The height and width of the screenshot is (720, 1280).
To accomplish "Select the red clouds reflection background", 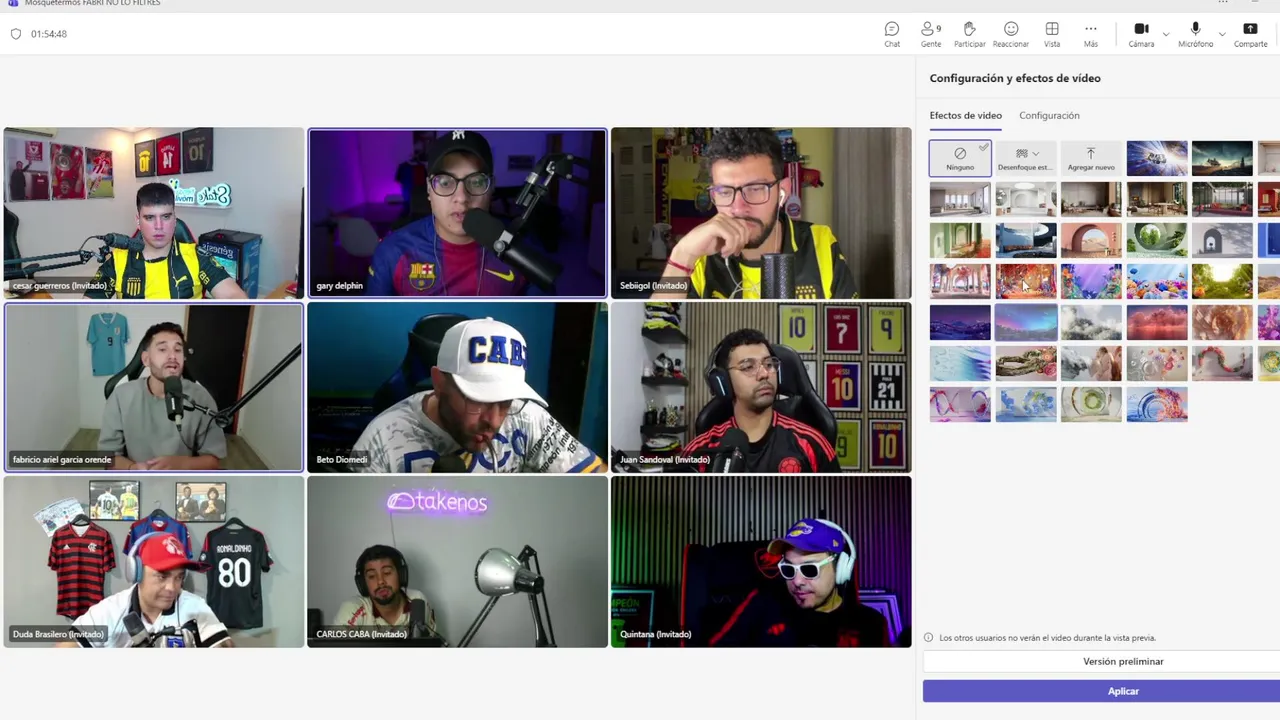I will pyautogui.click(x=1157, y=322).
